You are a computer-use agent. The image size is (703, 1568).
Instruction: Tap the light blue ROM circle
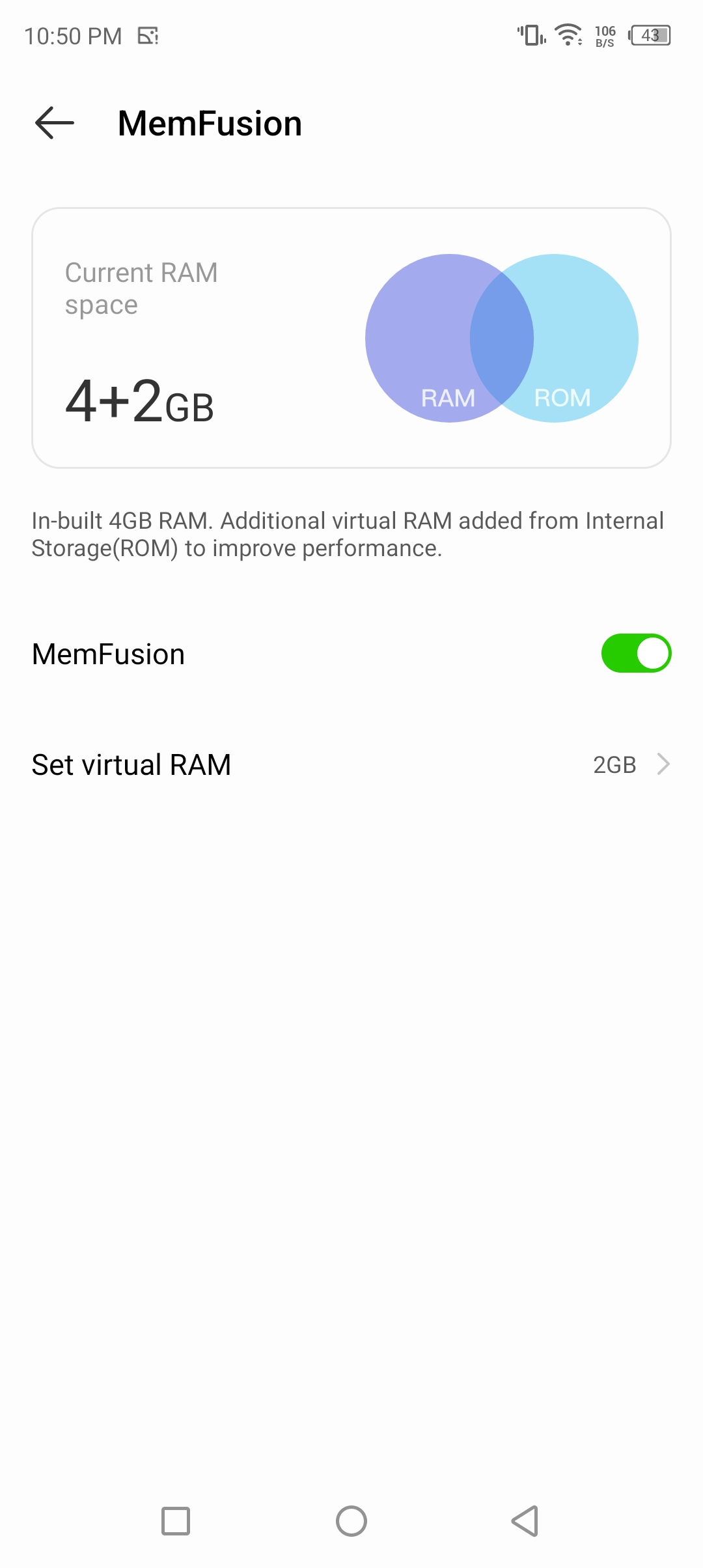tap(579, 338)
